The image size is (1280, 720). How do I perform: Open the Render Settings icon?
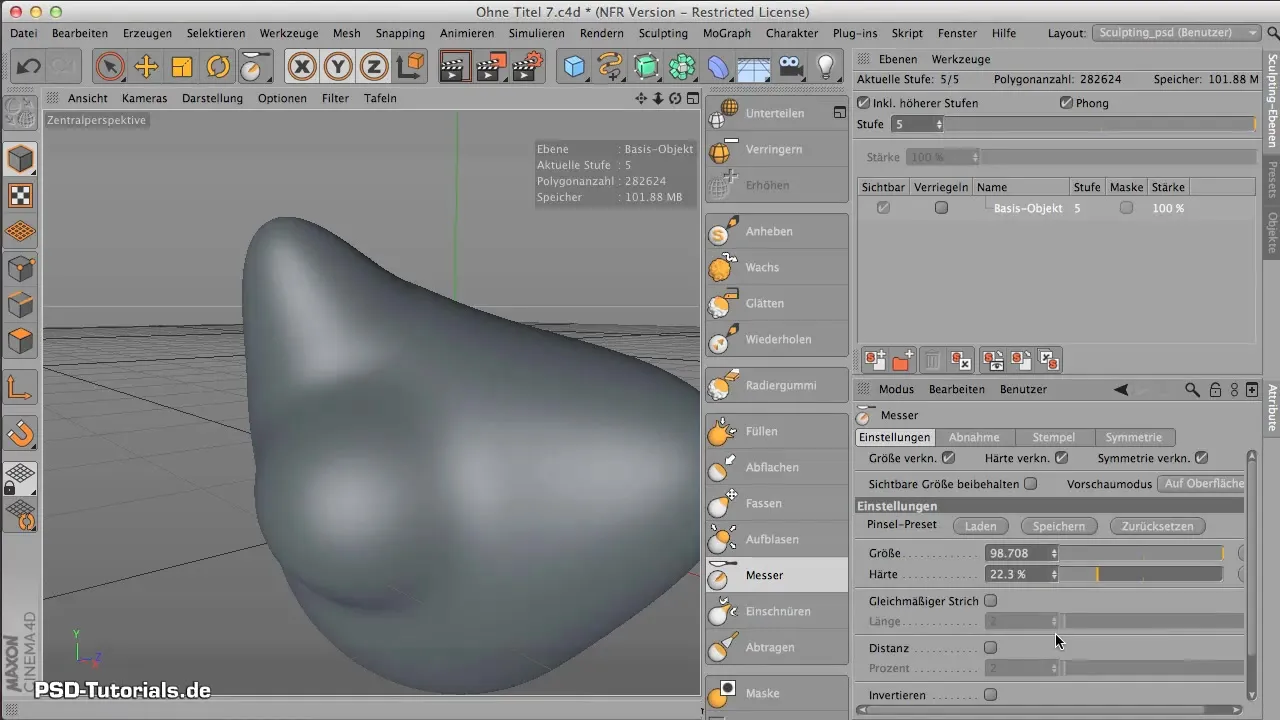pyautogui.click(x=526, y=67)
